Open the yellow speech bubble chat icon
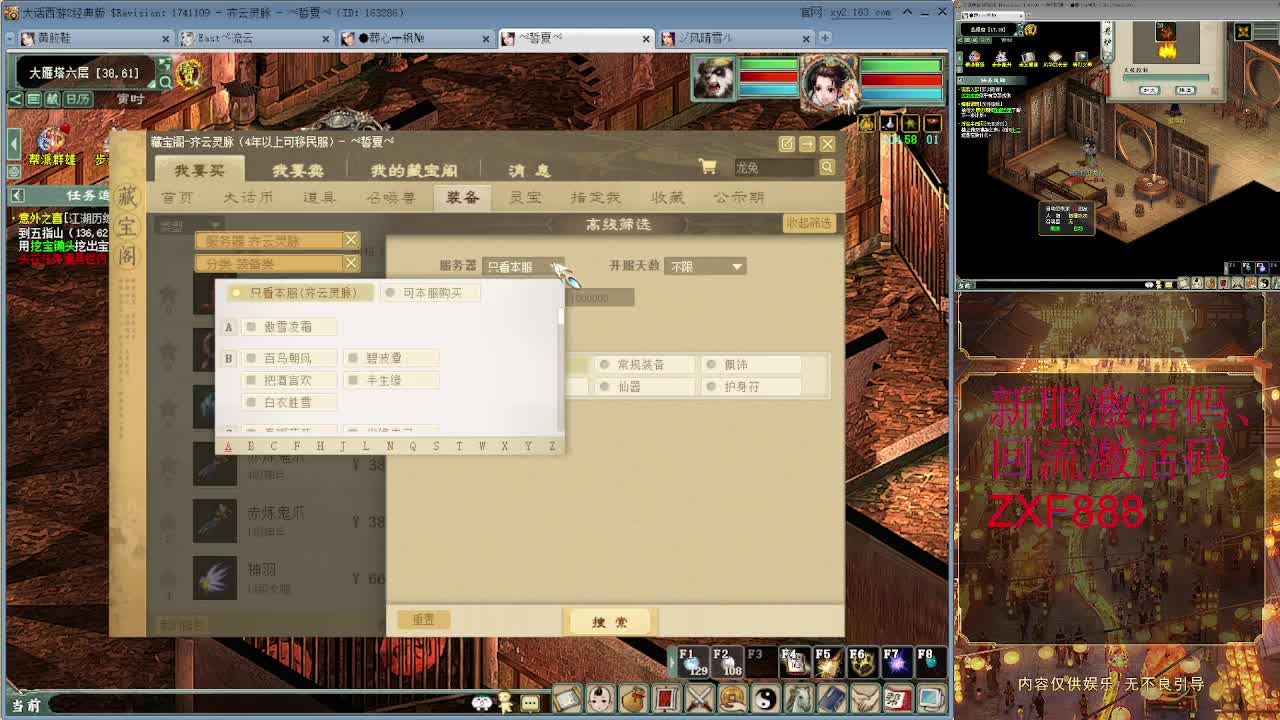The height and width of the screenshot is (720, 1280). [x=530, y=702]
